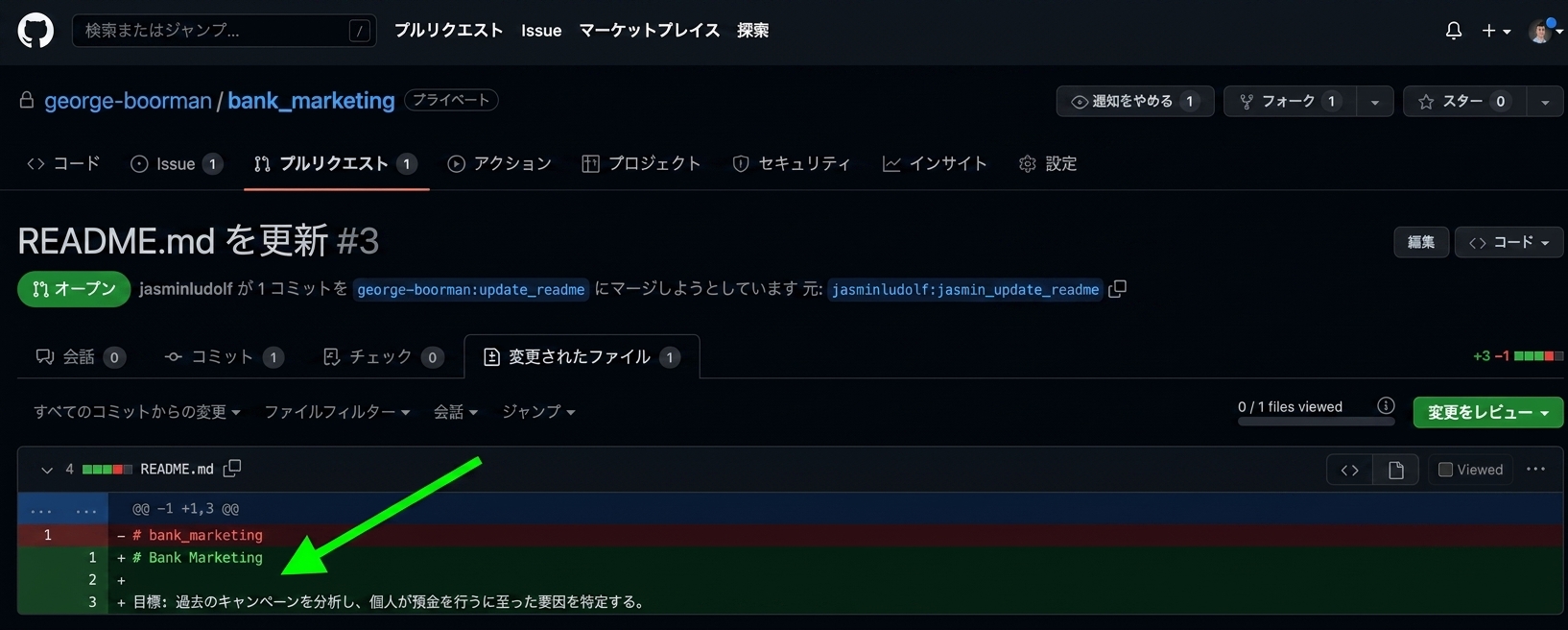Expand the fork options dropdown arrow
Image resolution: width=1568 pixels, height=630 pixels.
(x=1375, y=101)
